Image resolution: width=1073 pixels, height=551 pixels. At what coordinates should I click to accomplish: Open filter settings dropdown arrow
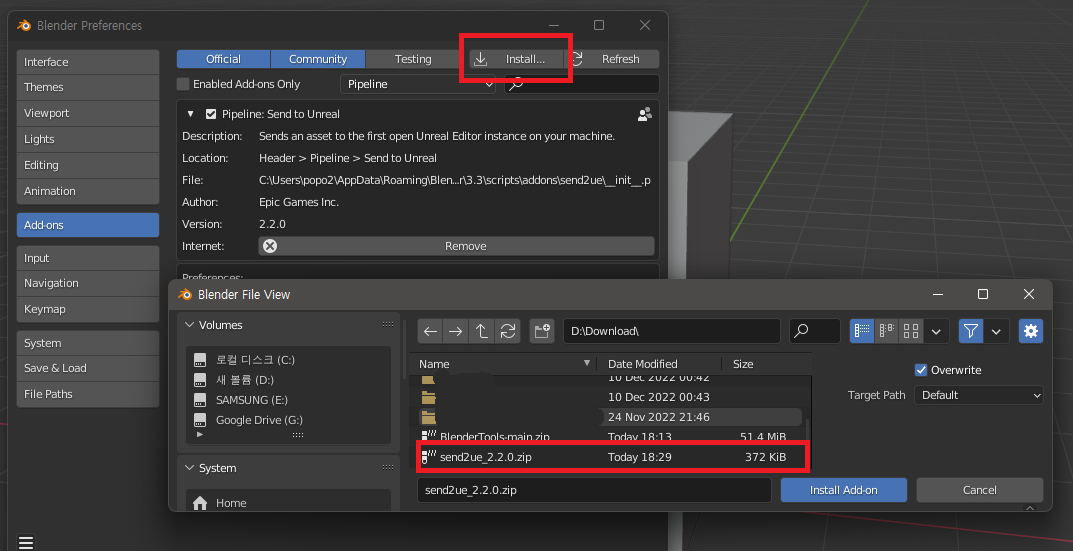coord(996,331)
